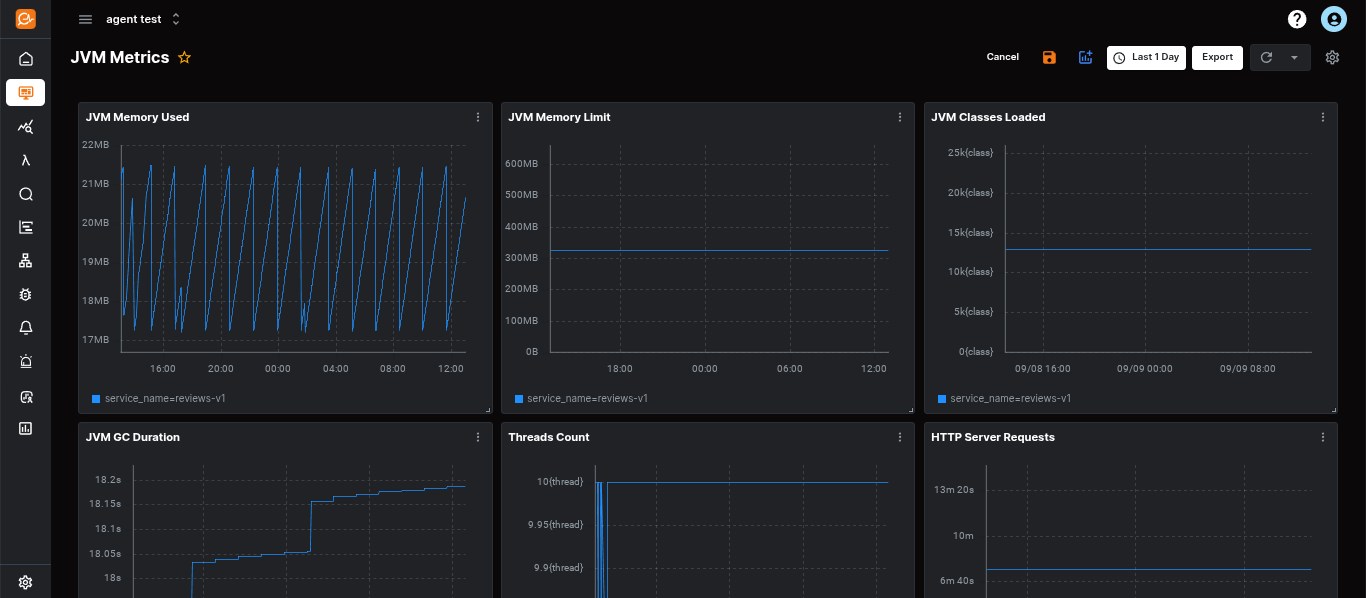The height and width of the screenshot is (598, 1366).
Task: Toggle service_name=reviews-v1 series in JVM Memory Used
Action: coord(158,398)
